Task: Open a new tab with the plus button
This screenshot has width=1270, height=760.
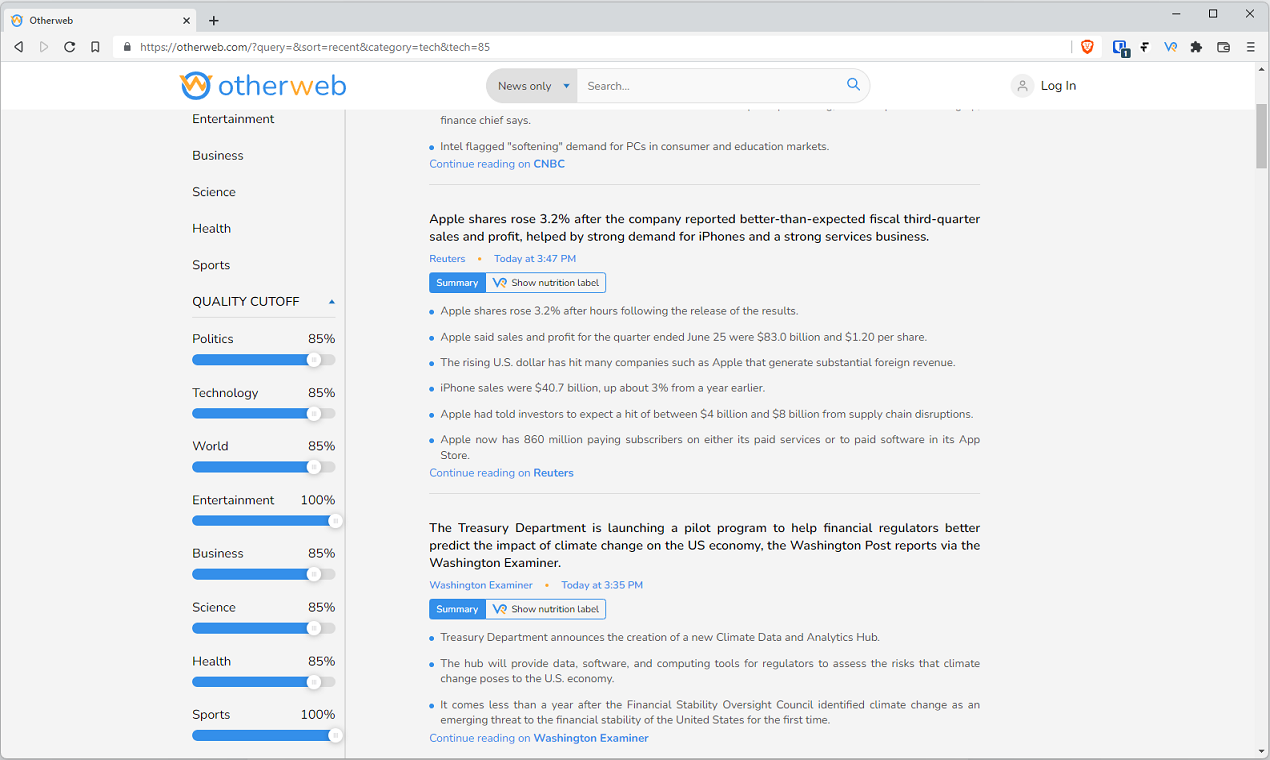Action: tap(214, 20)
